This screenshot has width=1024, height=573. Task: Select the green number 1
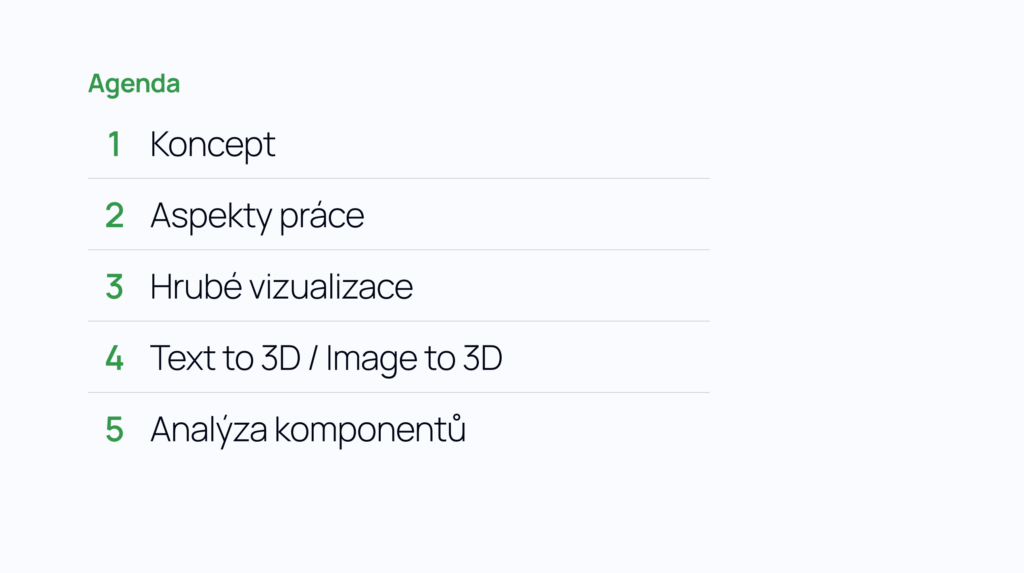click(114, 144)
